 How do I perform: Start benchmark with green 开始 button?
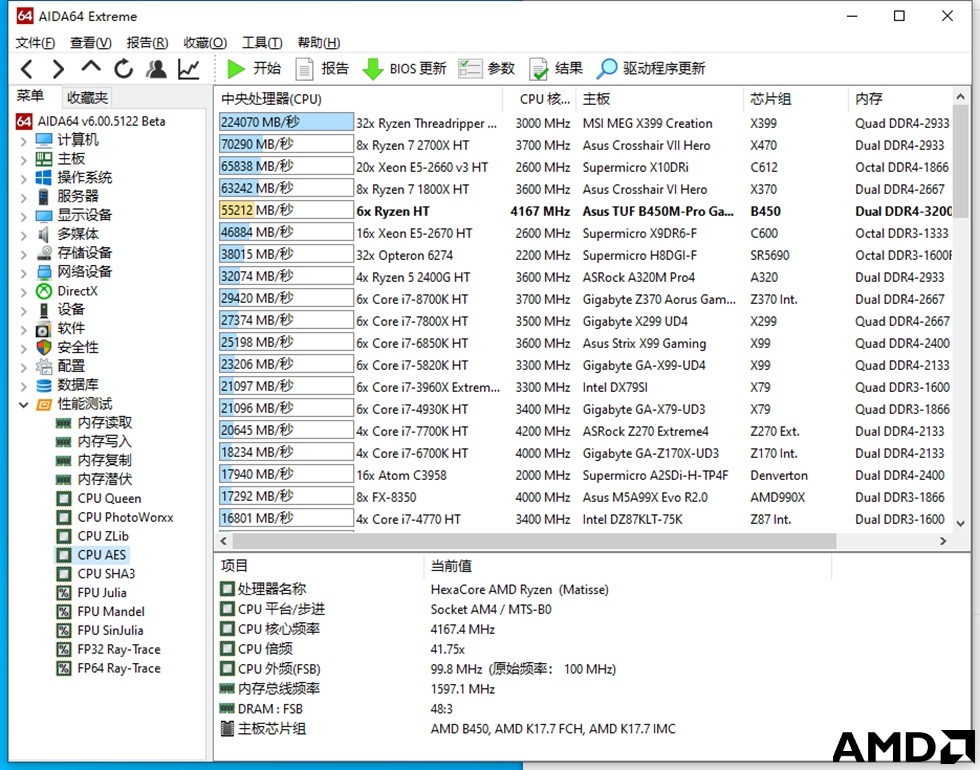[253, 69]
